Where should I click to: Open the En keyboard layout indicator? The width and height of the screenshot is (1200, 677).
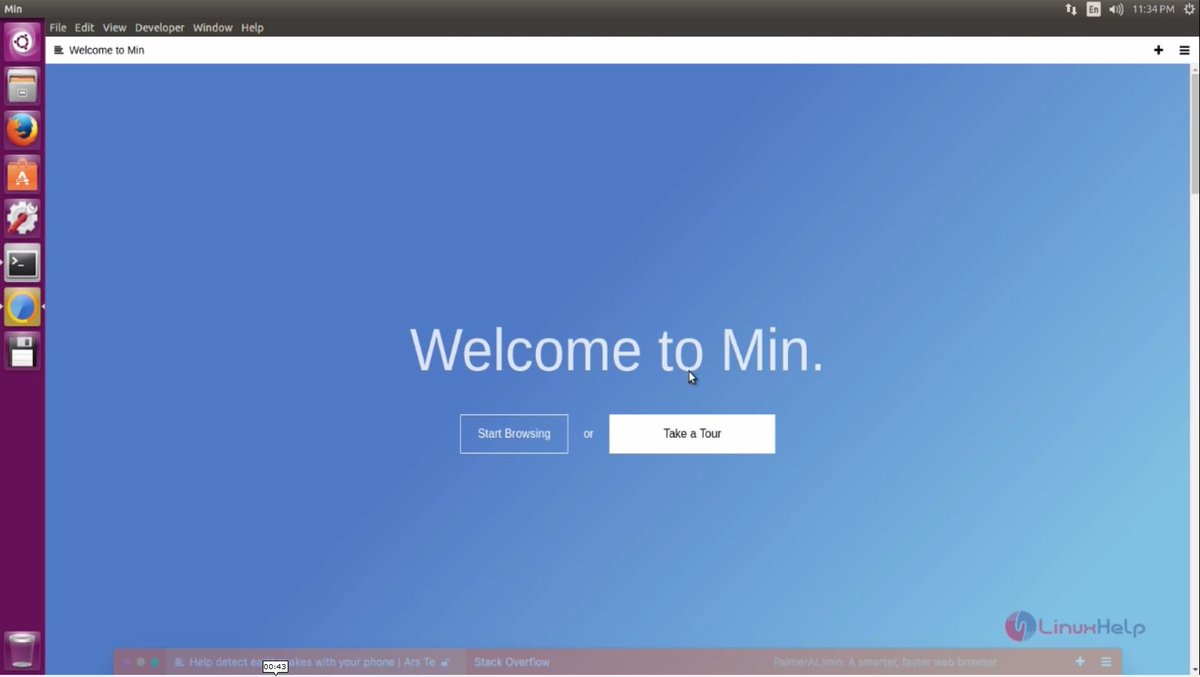click(x=1094, y=9)
